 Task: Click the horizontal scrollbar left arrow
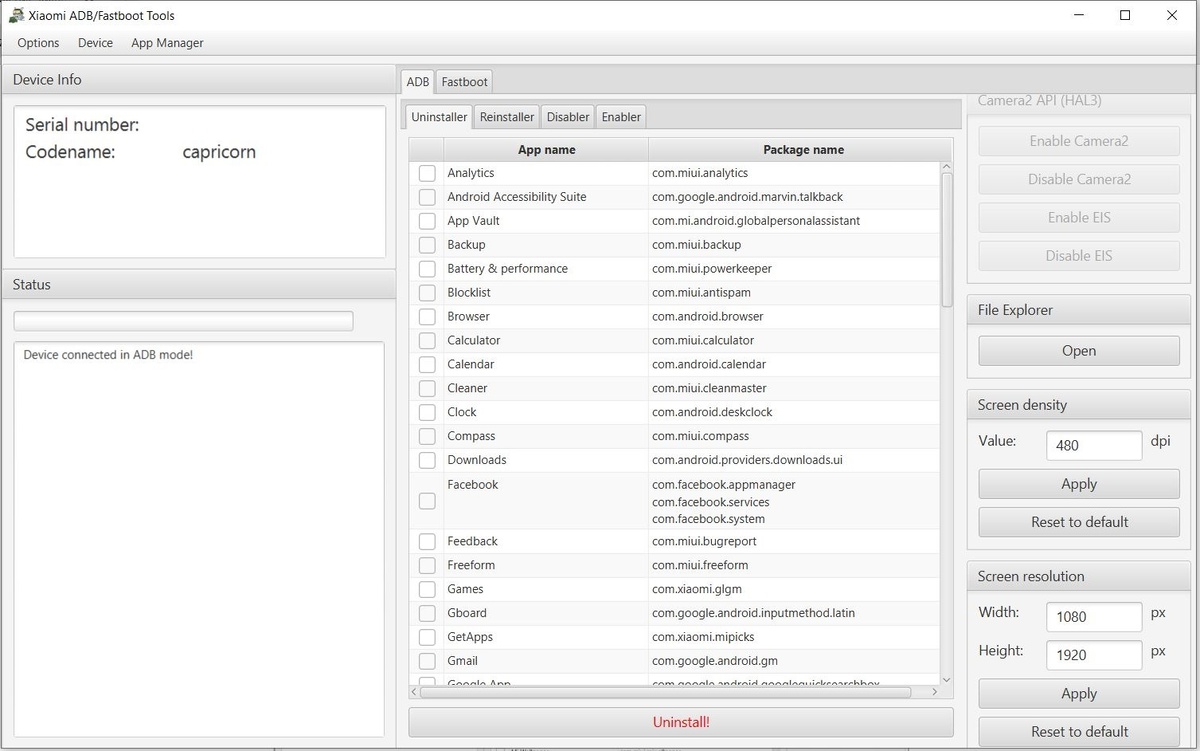click(x=415, y=691)
